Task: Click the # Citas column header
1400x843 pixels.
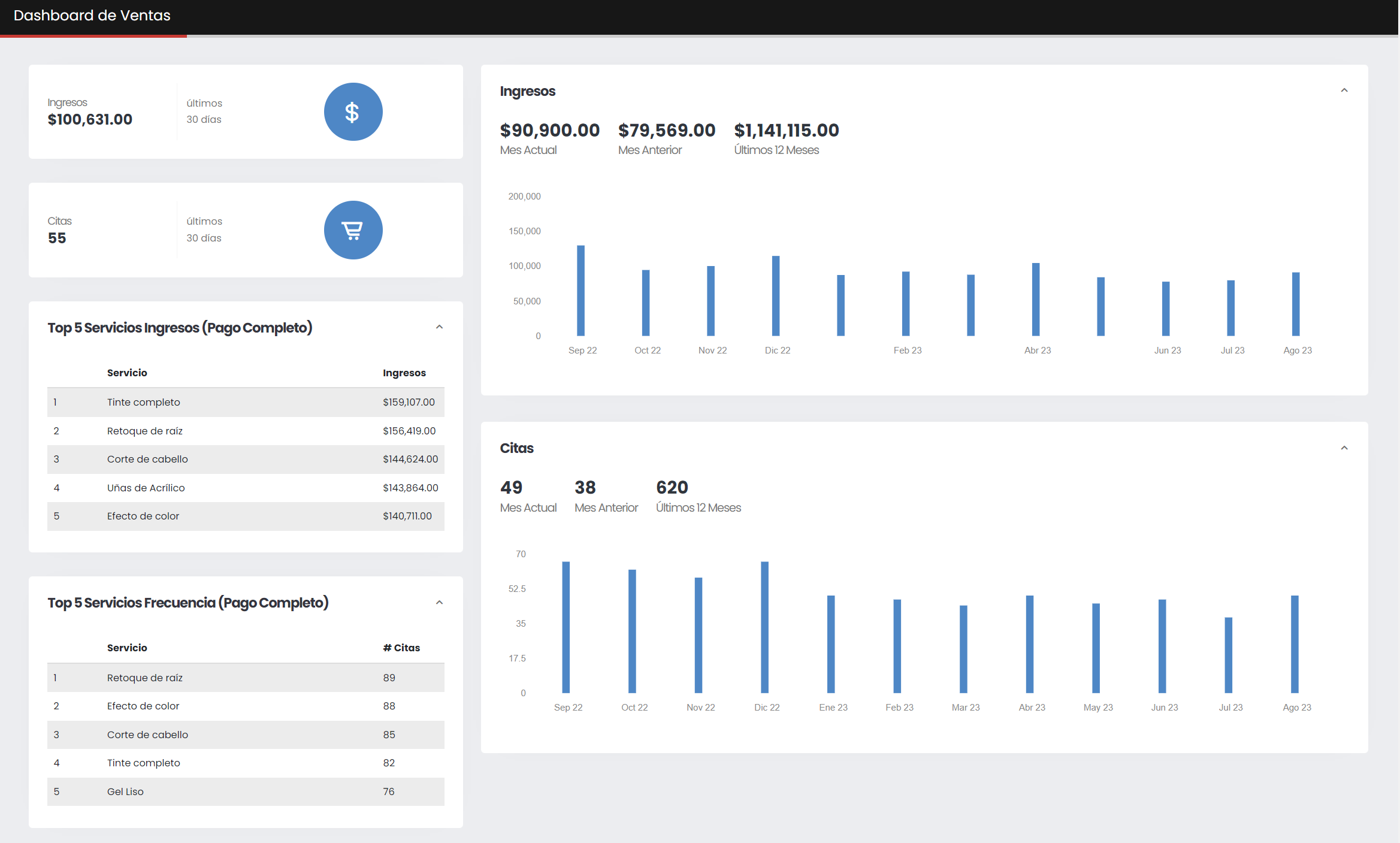Action: pos(401,648)
